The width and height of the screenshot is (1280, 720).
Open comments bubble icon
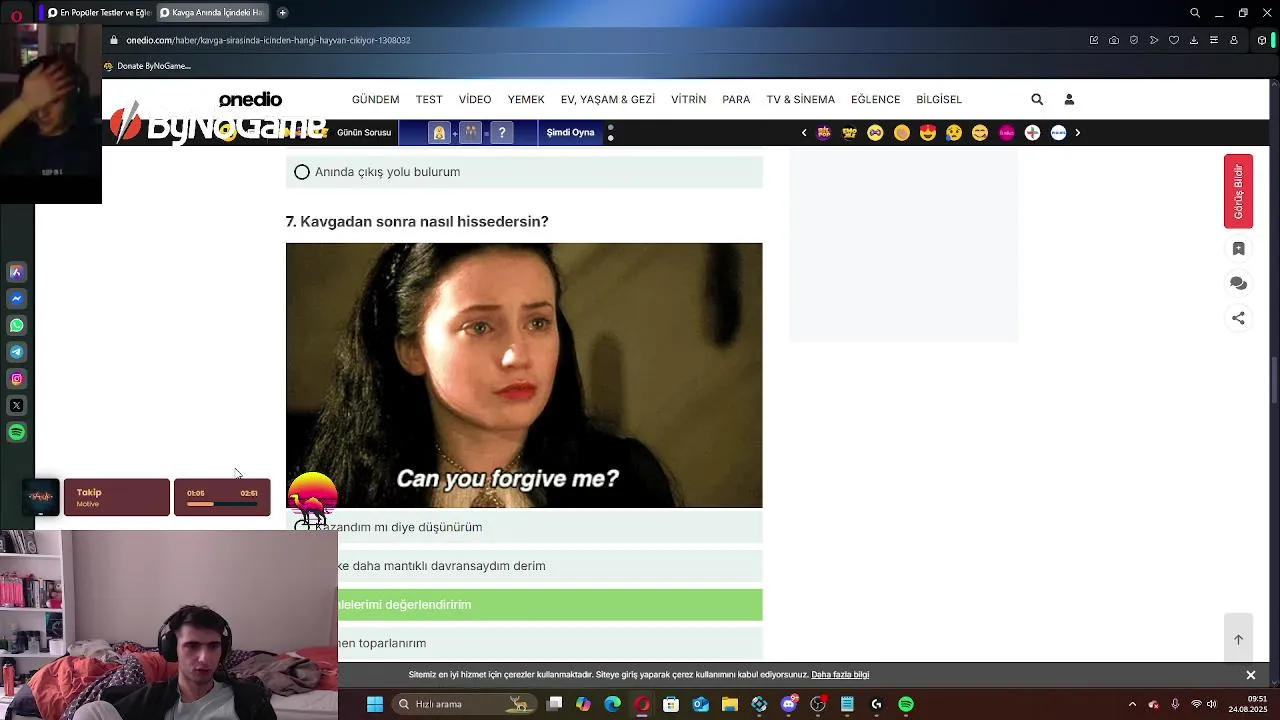coord(1238,283)
